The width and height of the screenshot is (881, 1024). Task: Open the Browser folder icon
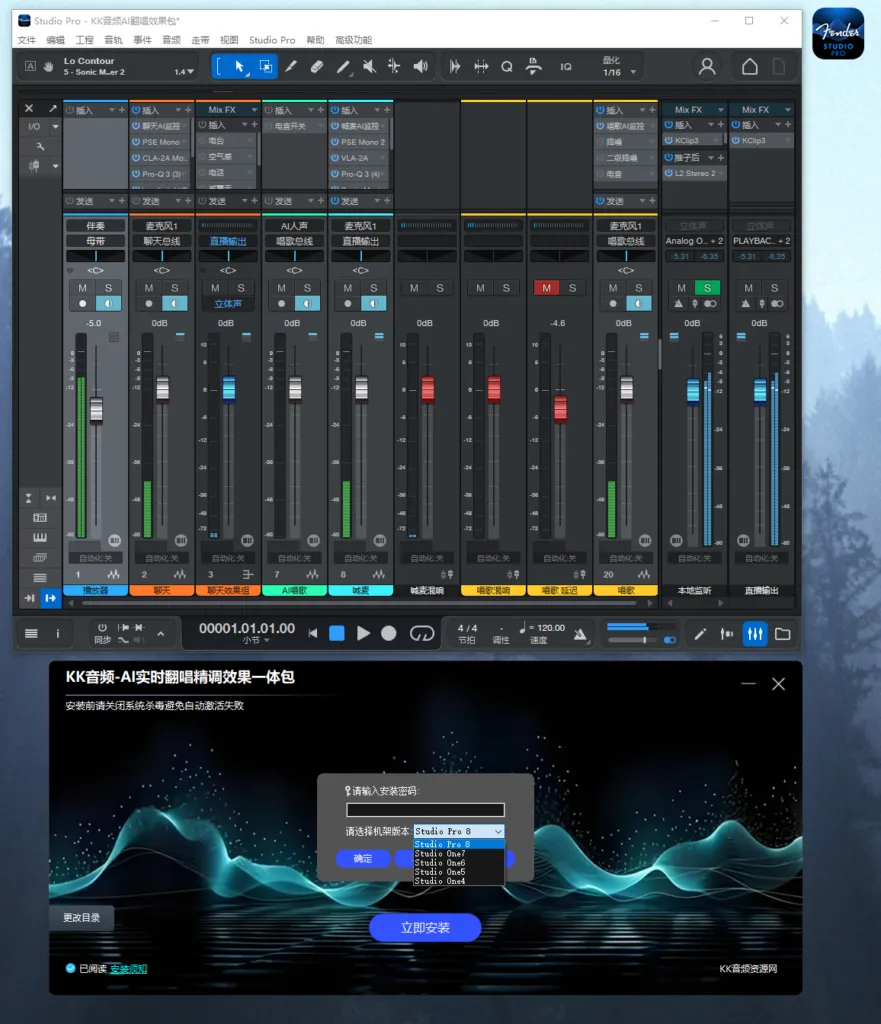(782, 633)
